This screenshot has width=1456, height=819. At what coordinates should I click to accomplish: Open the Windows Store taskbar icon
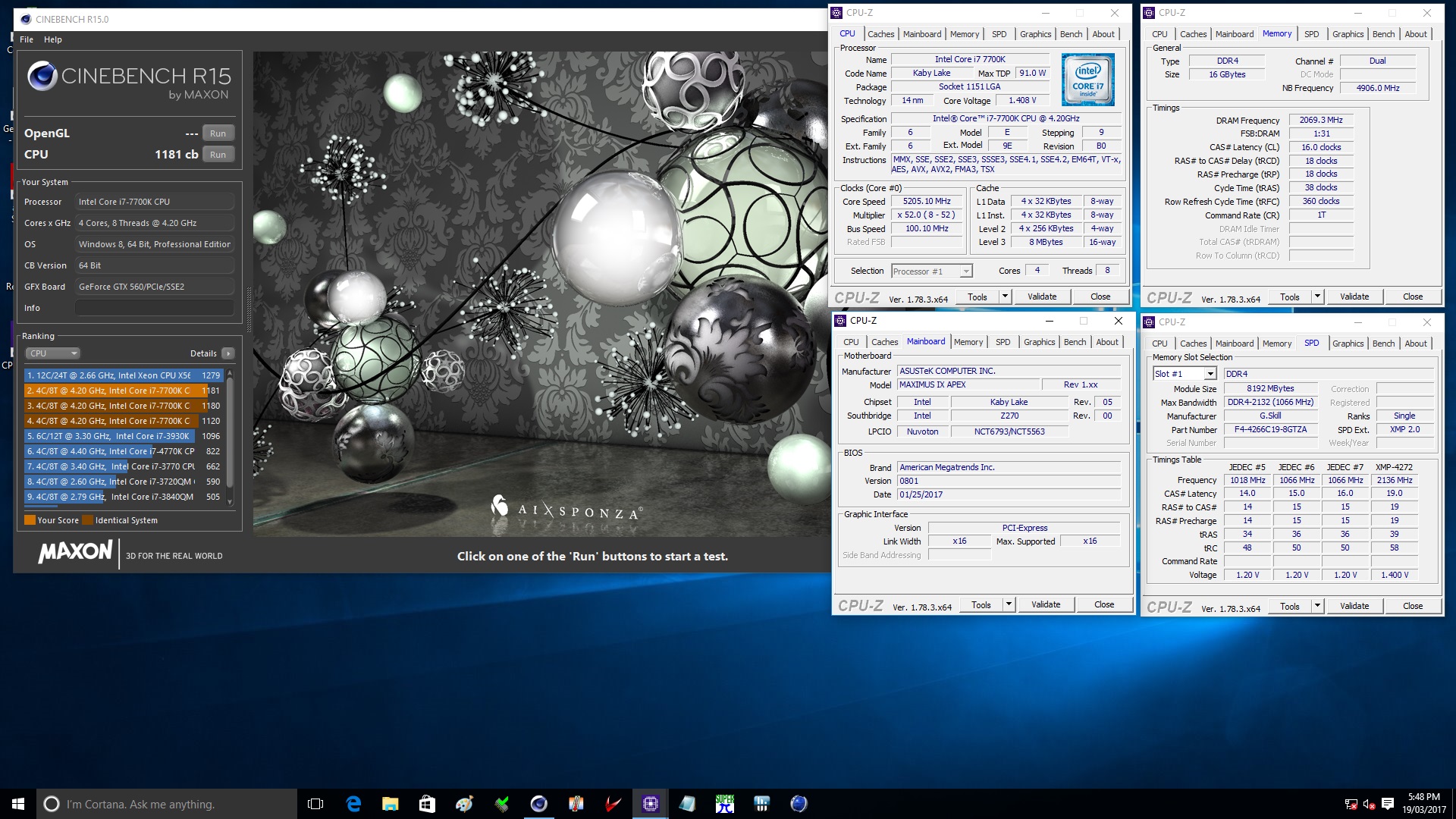(x=427, y=804)
